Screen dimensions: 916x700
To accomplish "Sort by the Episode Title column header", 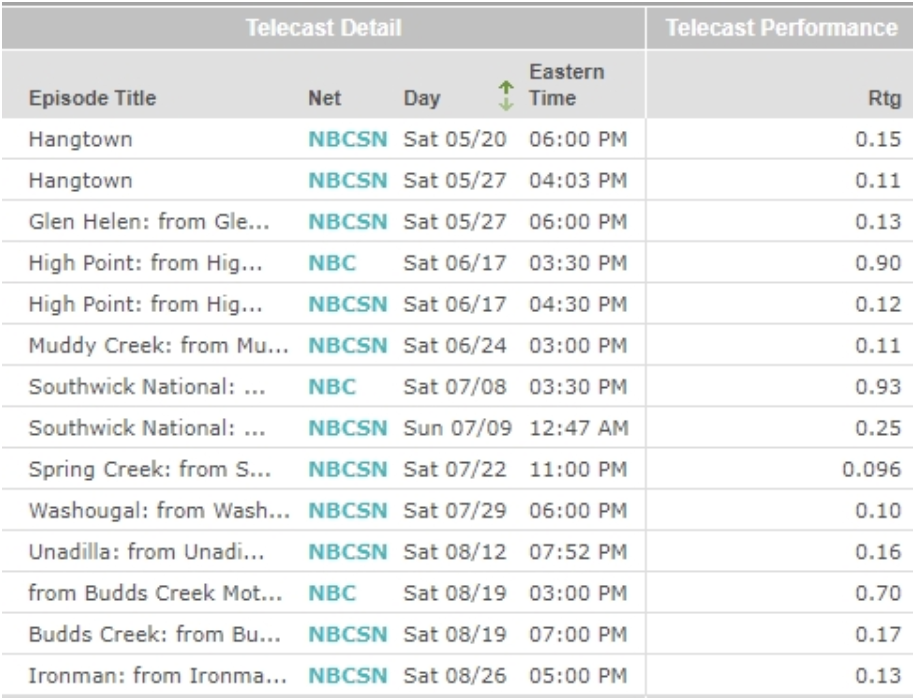I will tap(93, 99).
